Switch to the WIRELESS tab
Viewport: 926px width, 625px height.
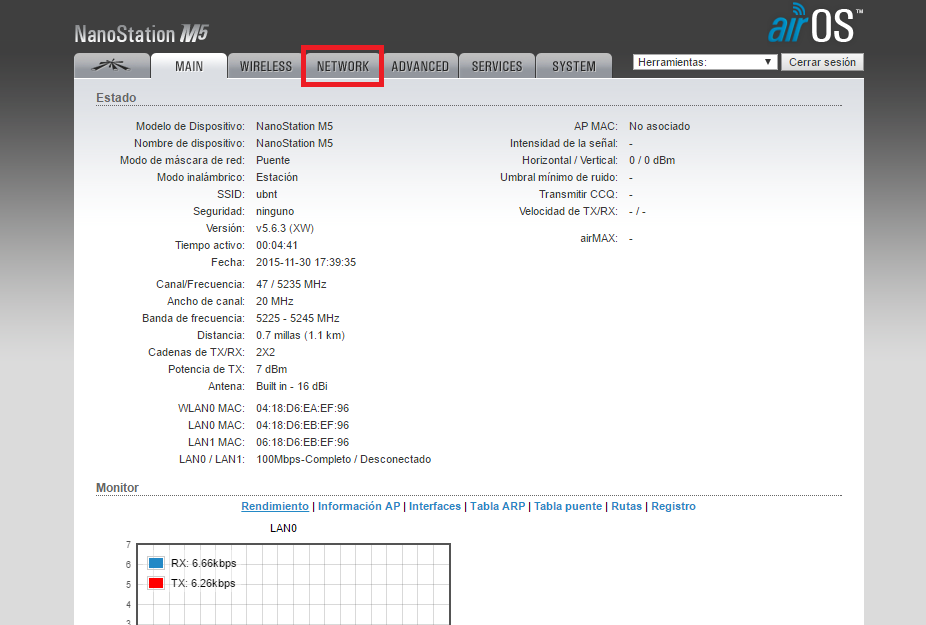(266, 66)
